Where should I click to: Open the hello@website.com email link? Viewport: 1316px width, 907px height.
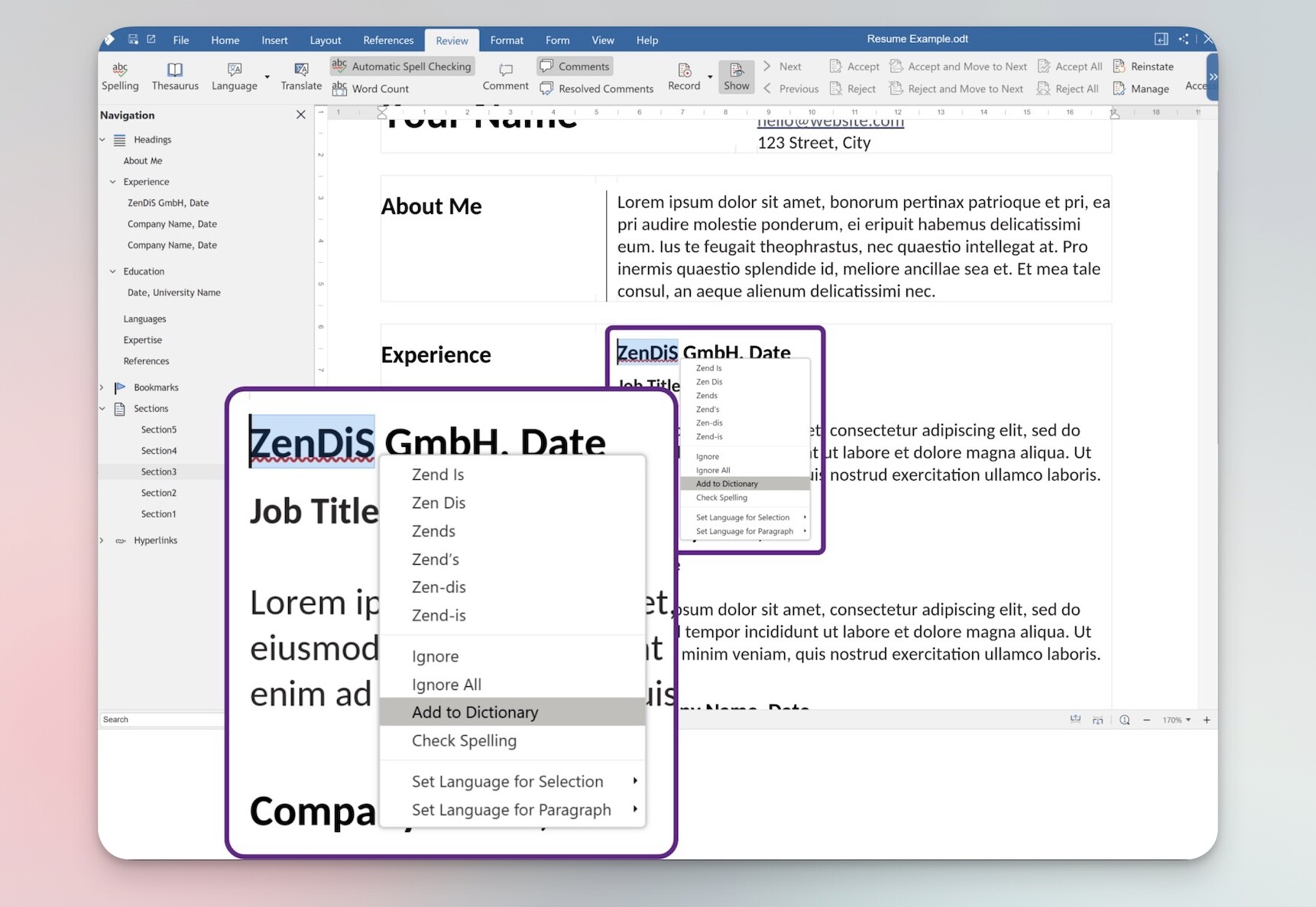[x=829, y=121]
